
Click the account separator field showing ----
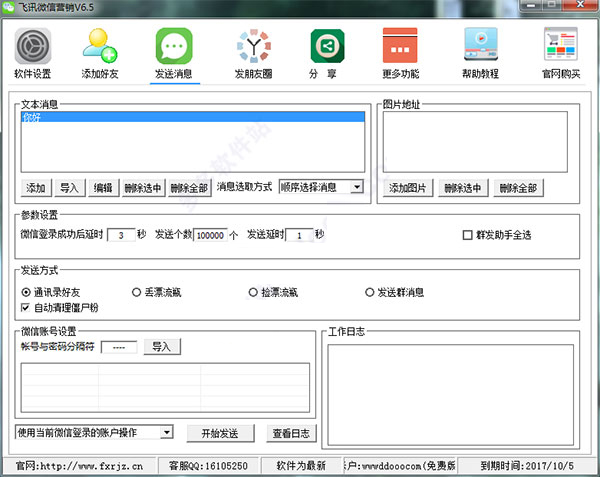point(119,347)
